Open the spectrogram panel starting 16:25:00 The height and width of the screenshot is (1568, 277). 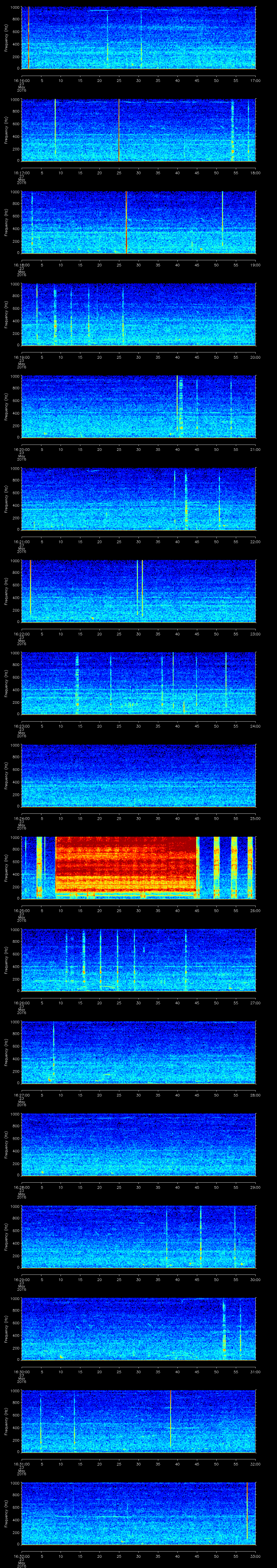(139, 868)
